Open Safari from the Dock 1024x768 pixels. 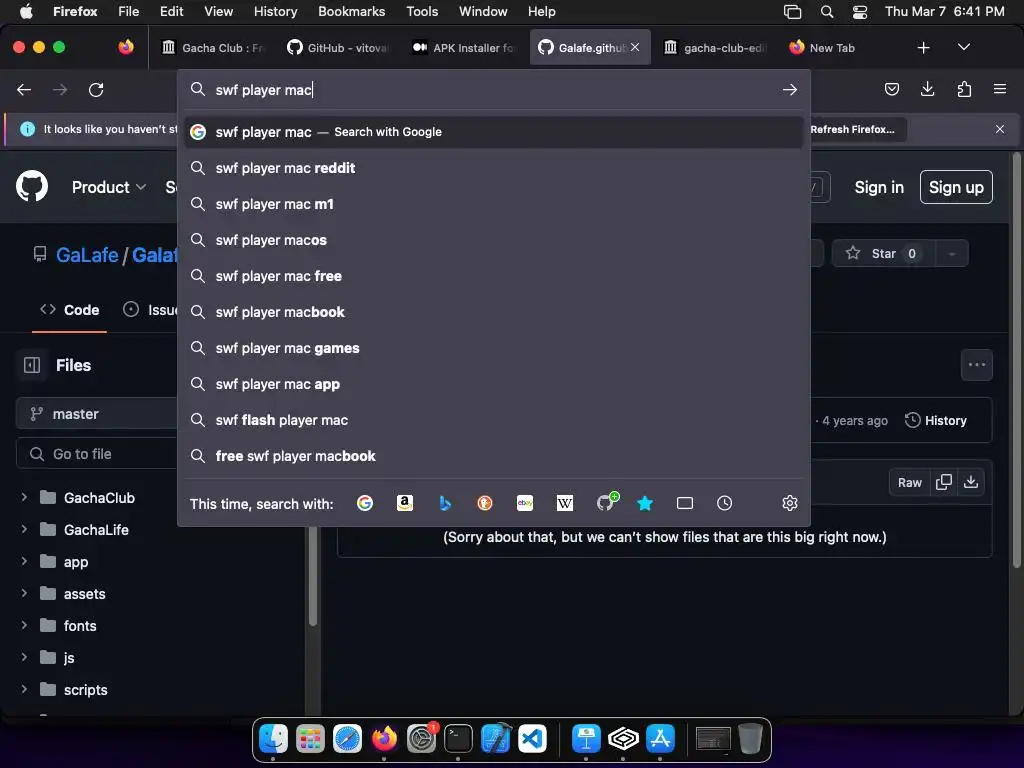[347, 739]
